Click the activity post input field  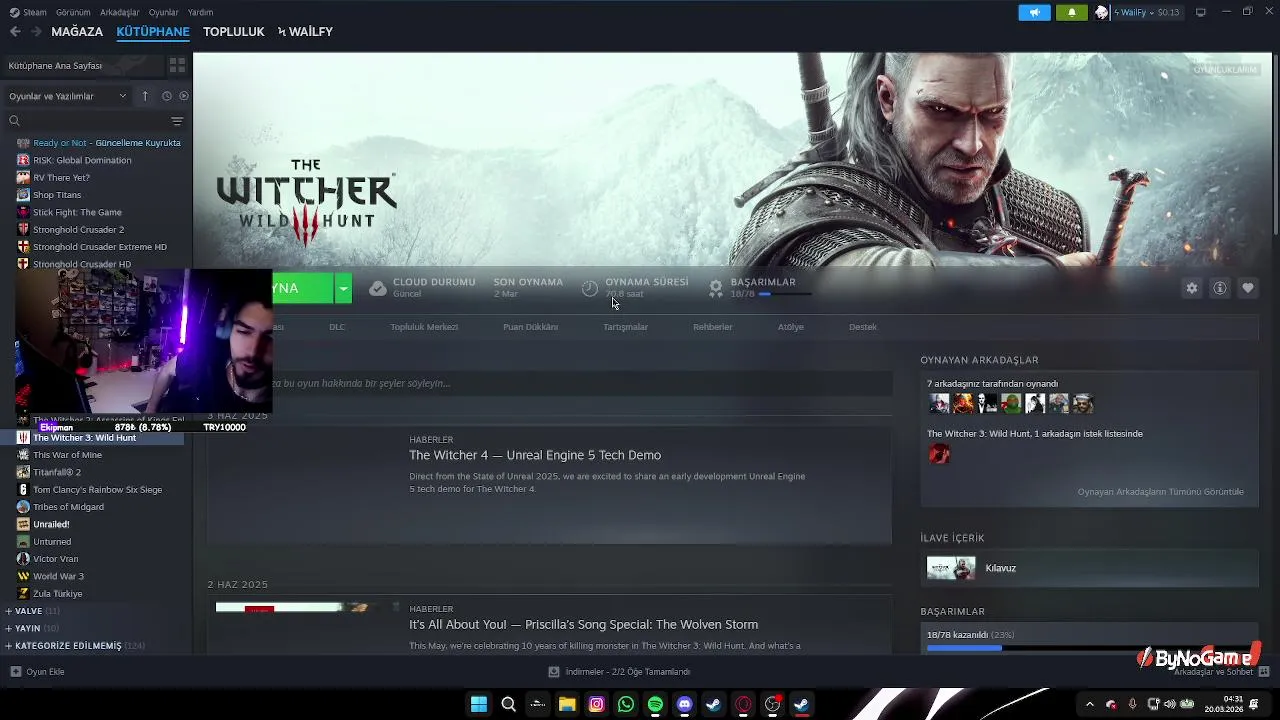[x=580, y=383]
